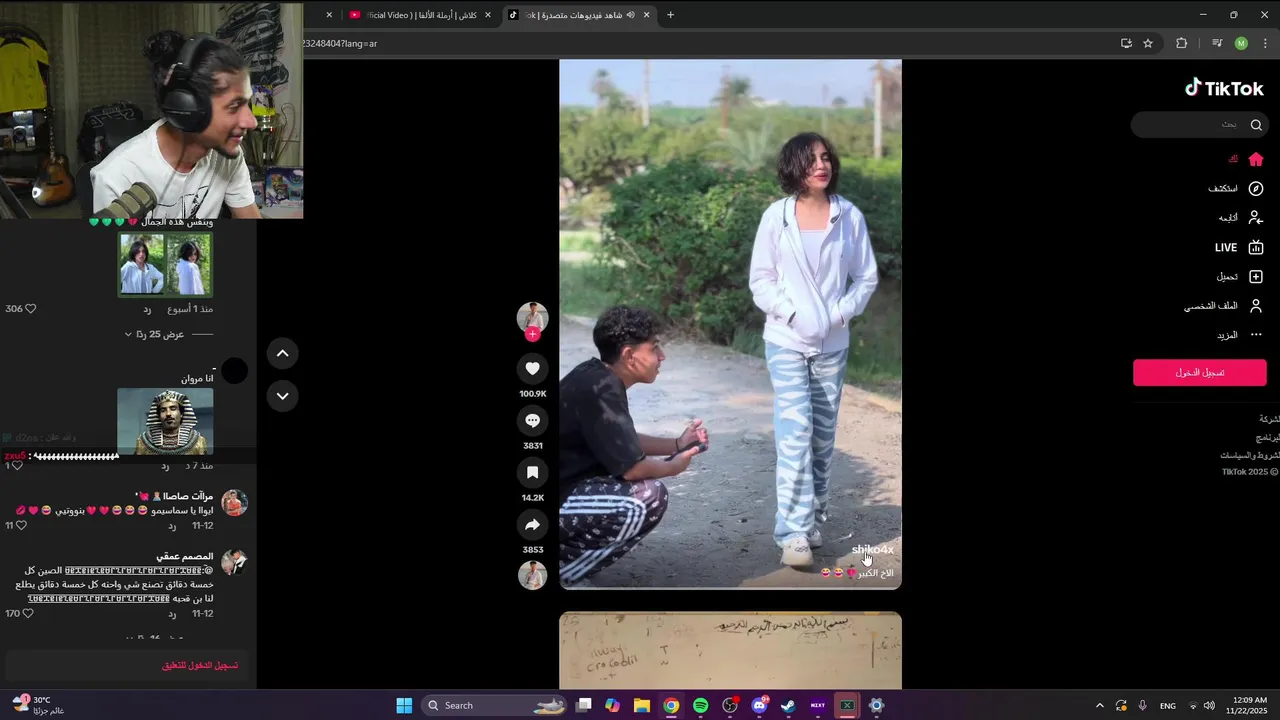Go to the next video with down arrow
Image resolution: width=1280 pixels, height=720 pixels.
pyautogui.click(x=282, y=396)
